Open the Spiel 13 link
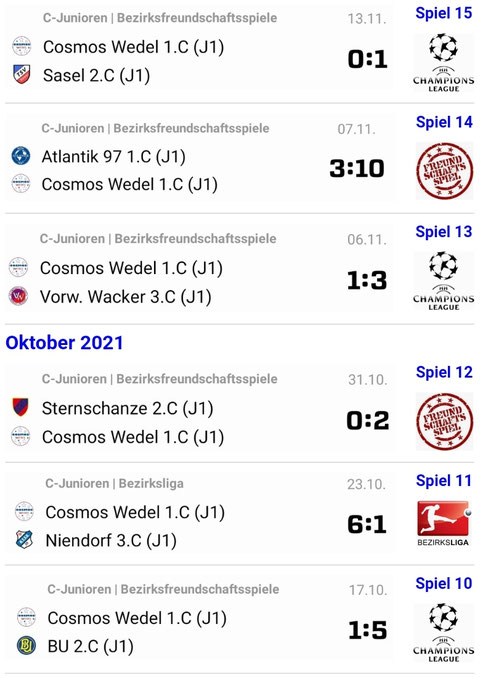The height and width of the screenshot is (677, 480). [444, 231]
